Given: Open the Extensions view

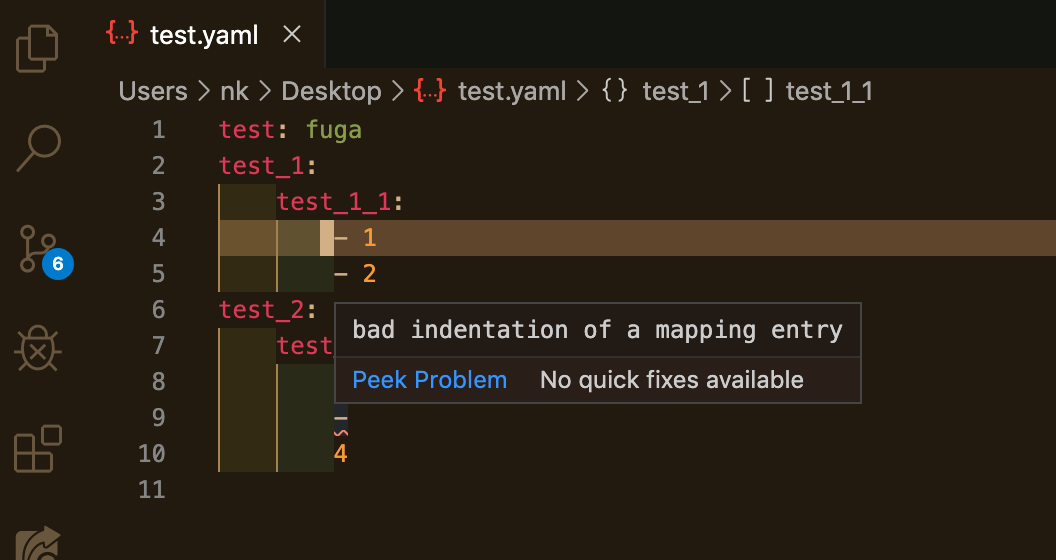Looking at the screenshot, I should (x=38, y=448).
